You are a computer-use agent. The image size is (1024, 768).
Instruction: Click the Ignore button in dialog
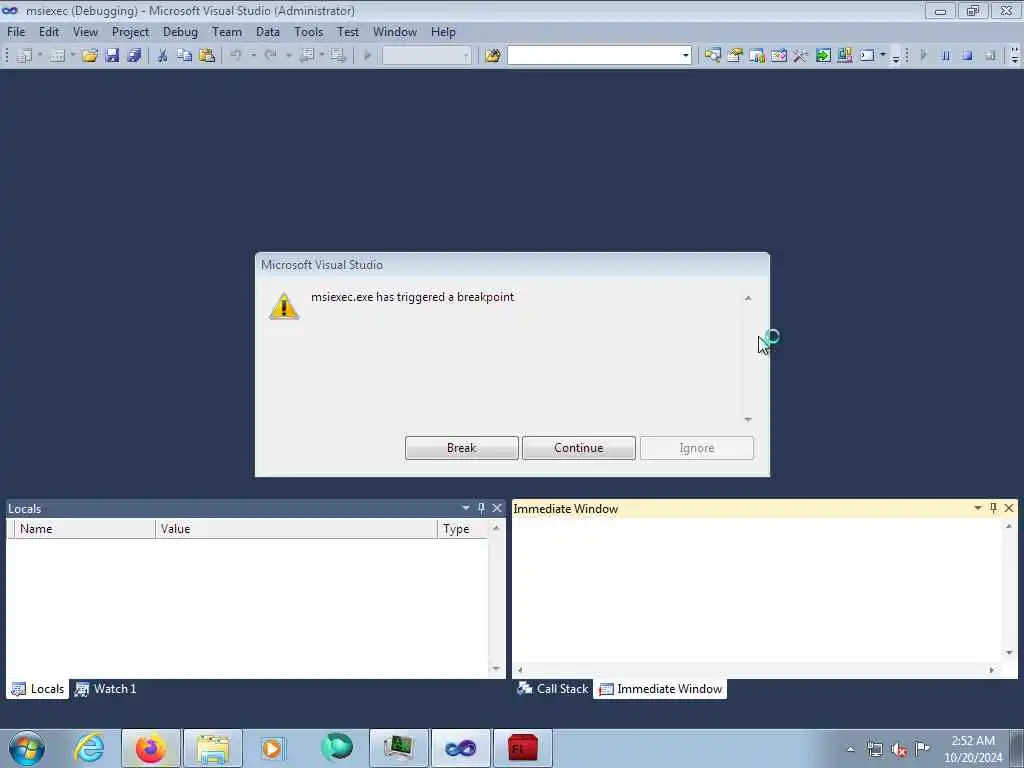point(697,448)
